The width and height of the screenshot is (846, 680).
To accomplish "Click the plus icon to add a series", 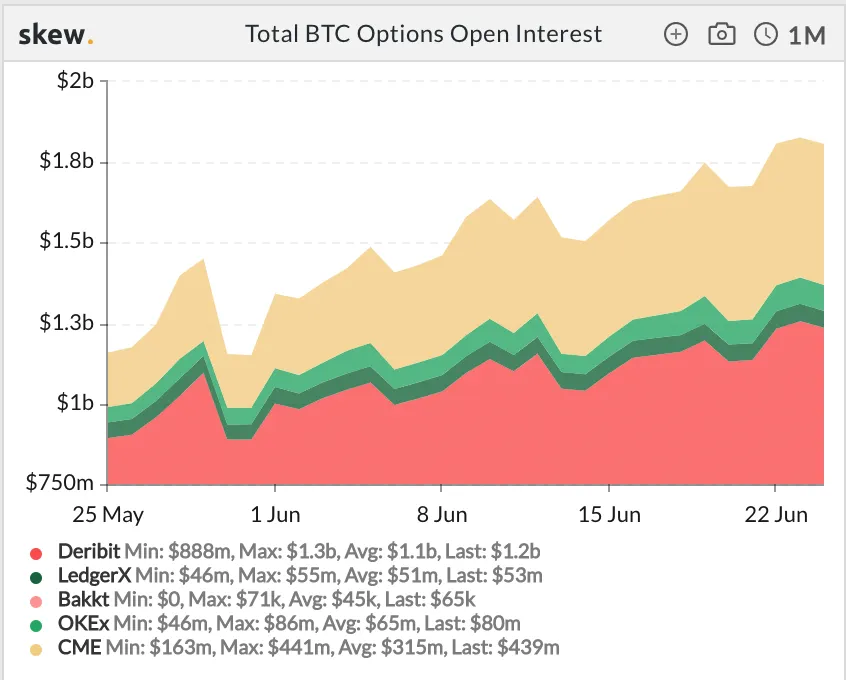I will 676,33.
